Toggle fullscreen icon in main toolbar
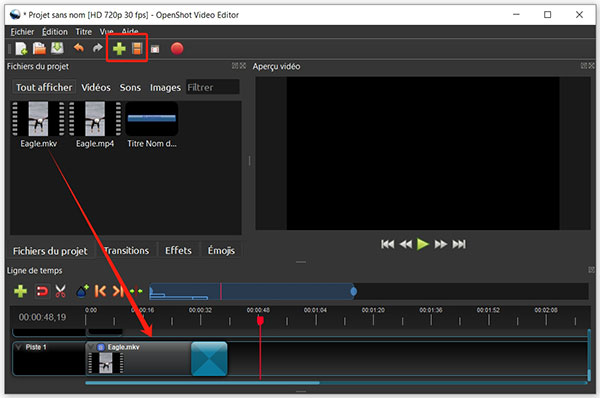600x398 pixels. coord(155,49)
